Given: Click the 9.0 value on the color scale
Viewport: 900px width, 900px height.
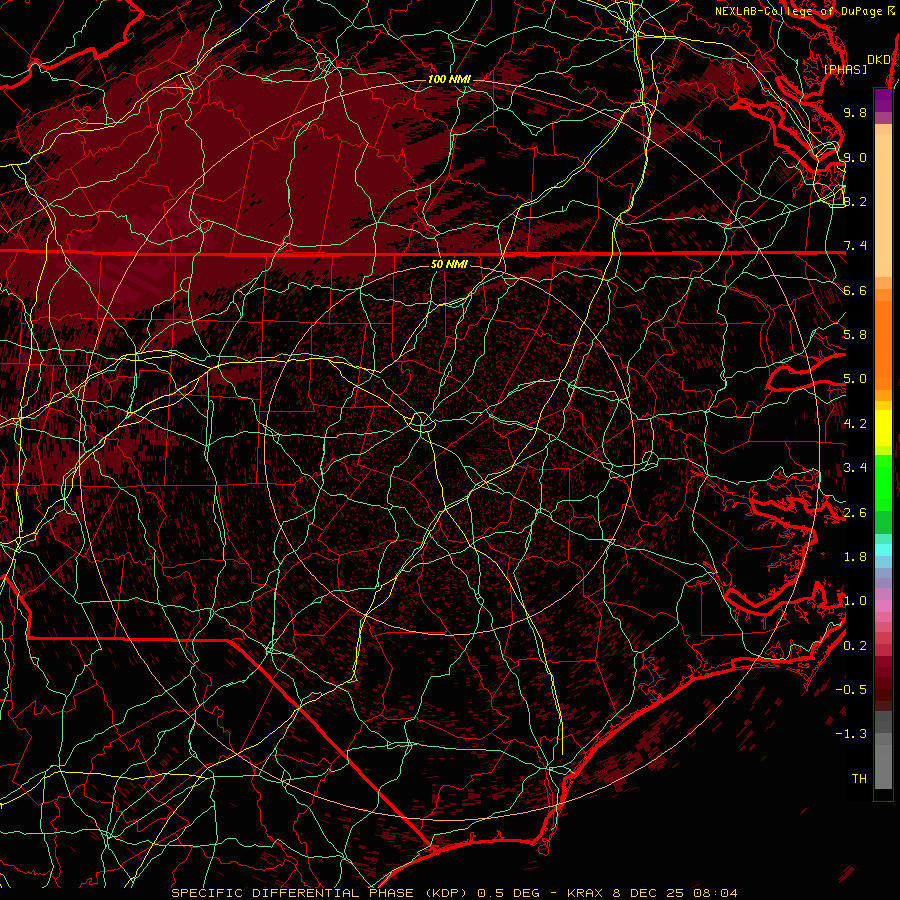Looking at the screenshot, I should pos(855,157).
